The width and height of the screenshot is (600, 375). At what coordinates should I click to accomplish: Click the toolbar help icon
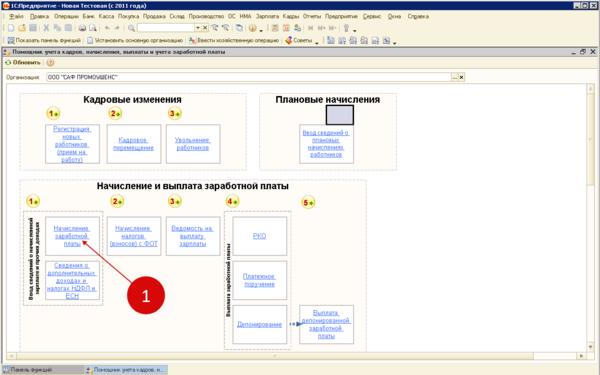coord(252,28)
